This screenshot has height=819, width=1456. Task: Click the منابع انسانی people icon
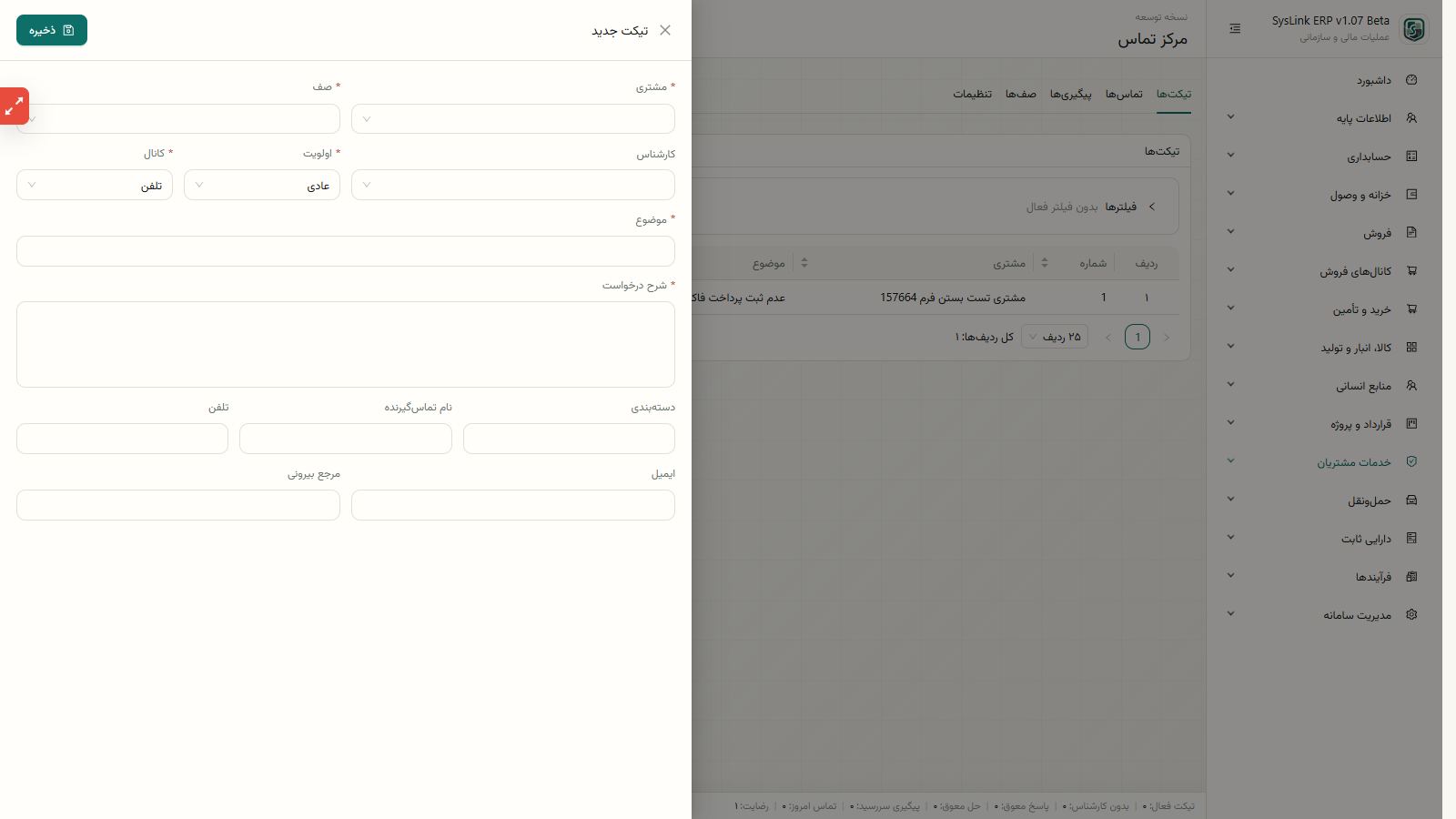coord(1411,386)
